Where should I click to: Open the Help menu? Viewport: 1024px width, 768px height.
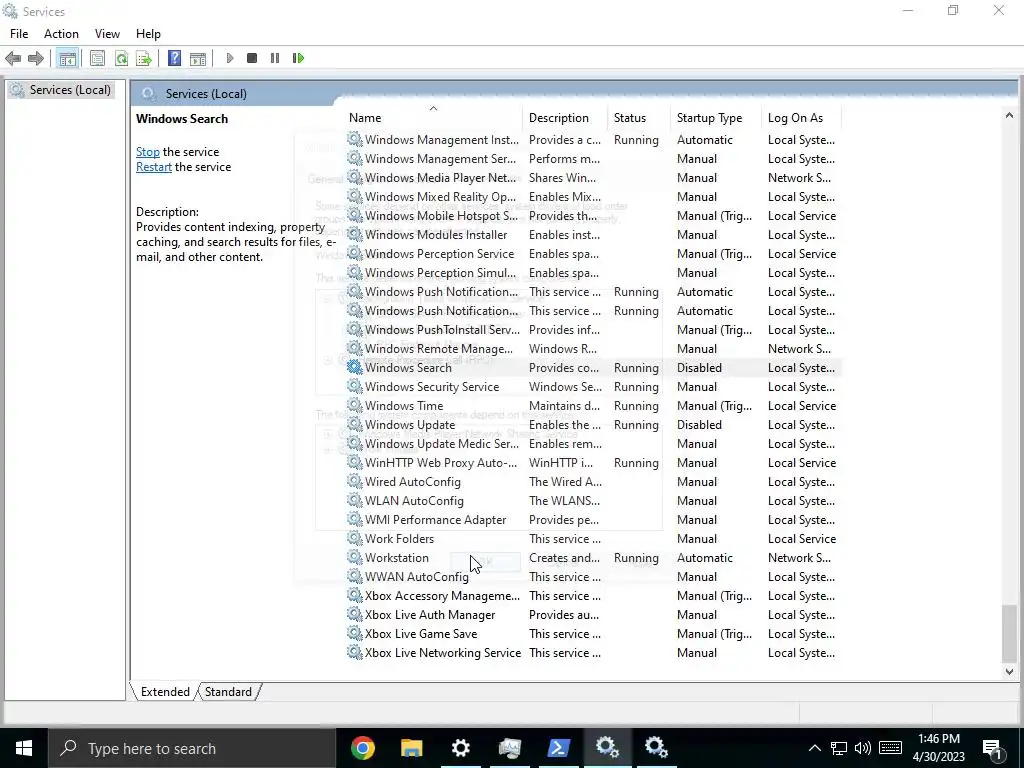tap(148, 34)
